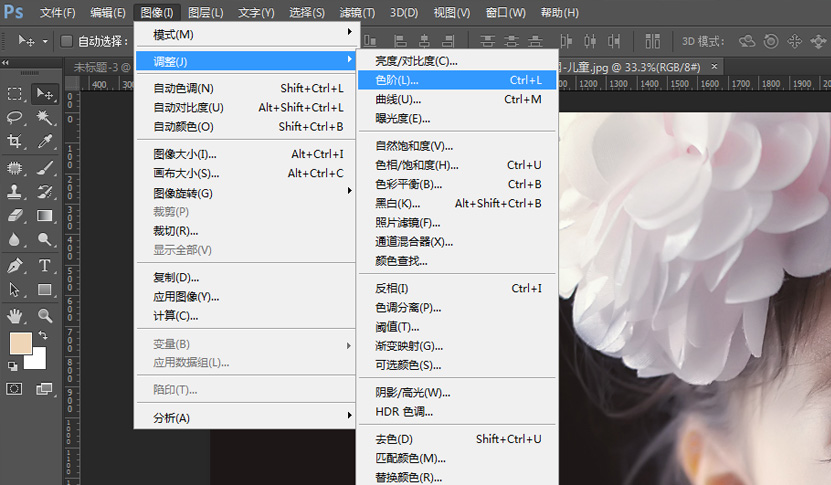Open the 窗口(W) menu
Viewport: 831px width, 485px height.
tap(506, 12)
